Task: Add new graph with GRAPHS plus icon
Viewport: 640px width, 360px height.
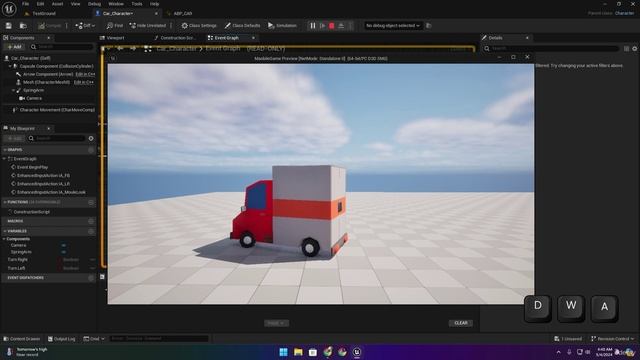Action: (91, 150)
